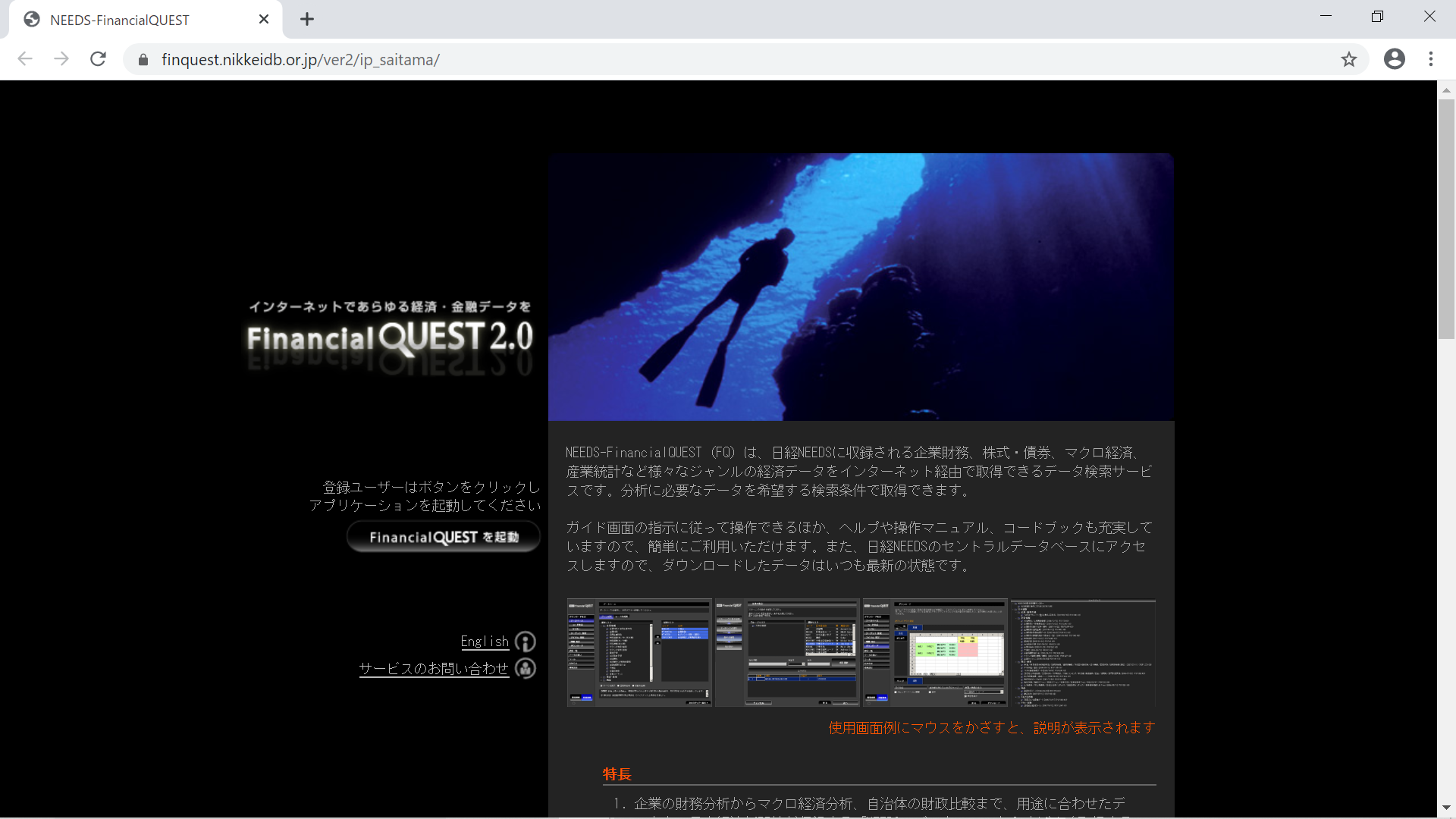Click the scrollbar up arrow
The width and height of the screenshot is (1456, 819).
pyautogui.click(x=1446, y=89)
